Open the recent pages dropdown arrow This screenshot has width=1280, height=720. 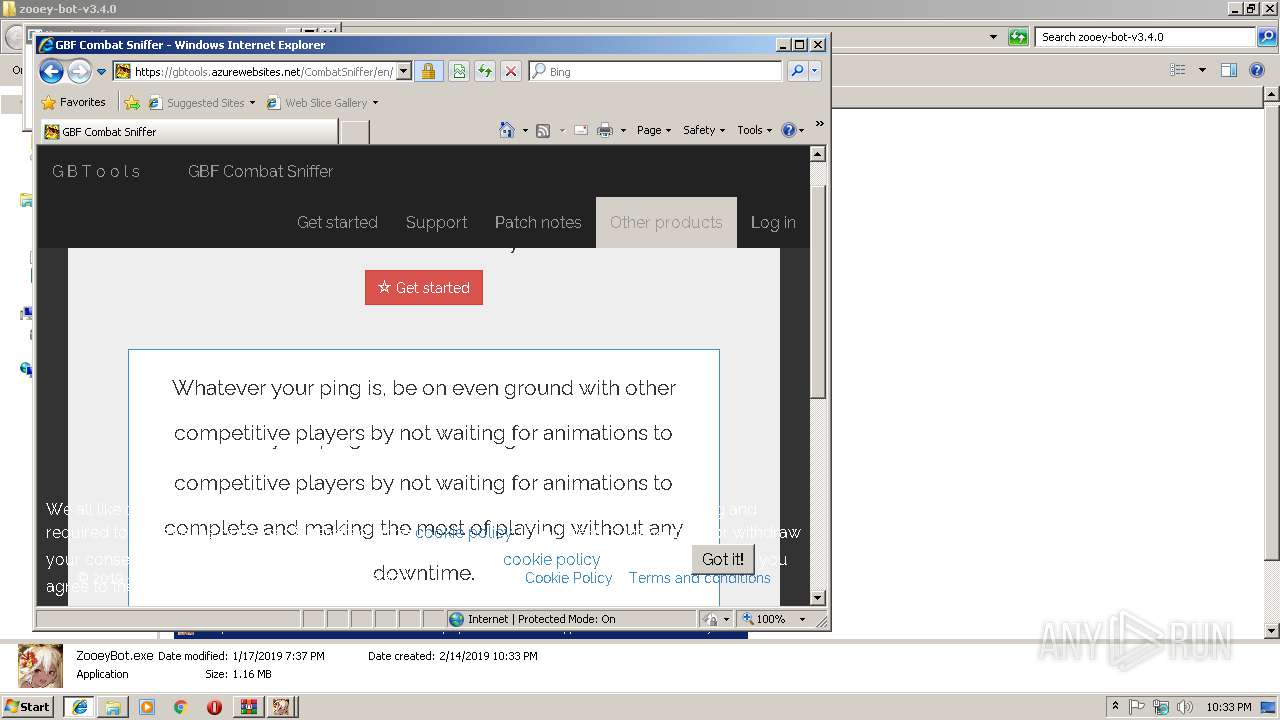tap(101, 72)
